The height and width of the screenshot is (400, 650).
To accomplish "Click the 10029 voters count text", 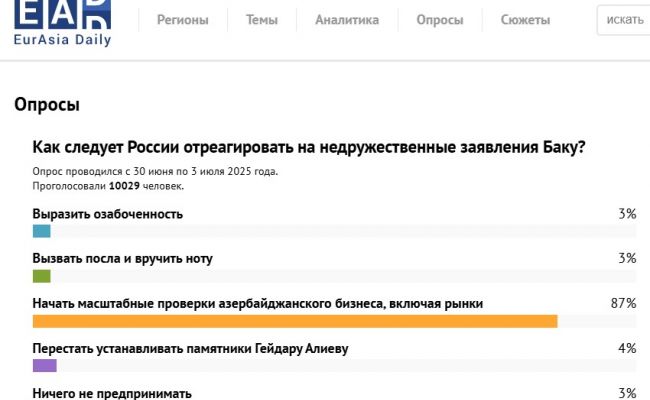I will pyautogui.click(x=125, y=185).
